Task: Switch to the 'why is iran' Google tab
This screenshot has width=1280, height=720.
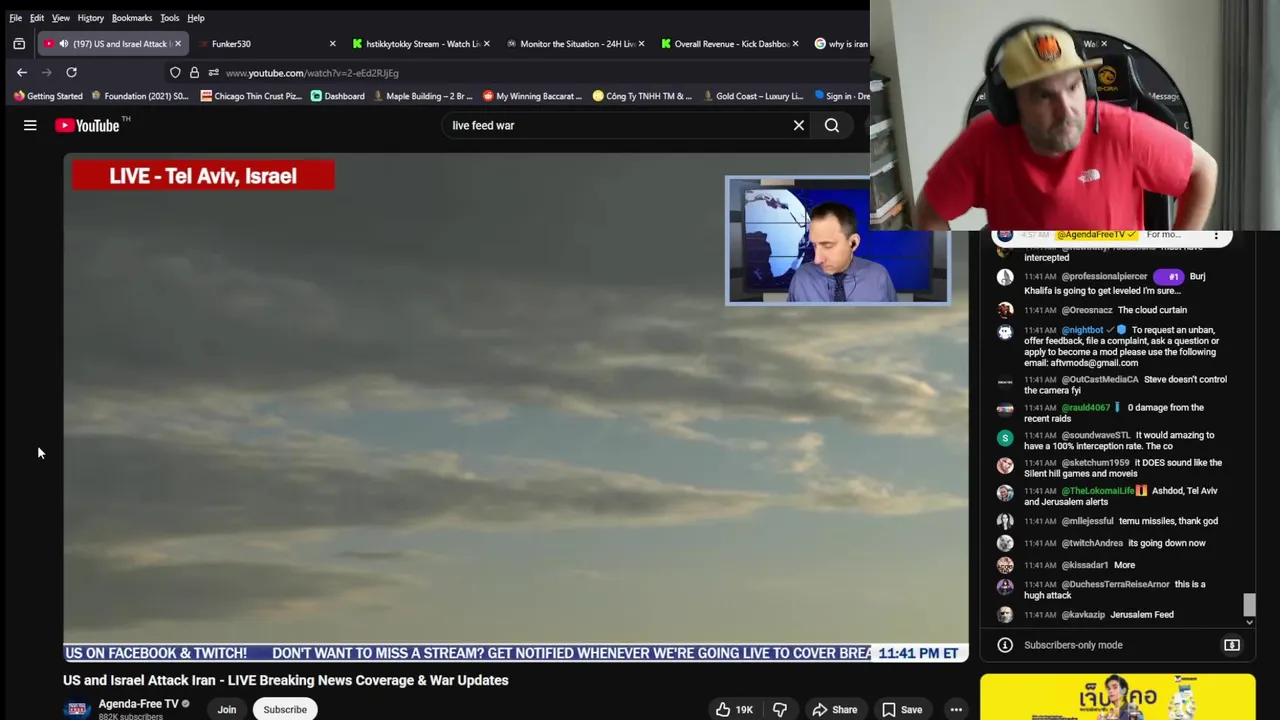Action: point(840,44)
